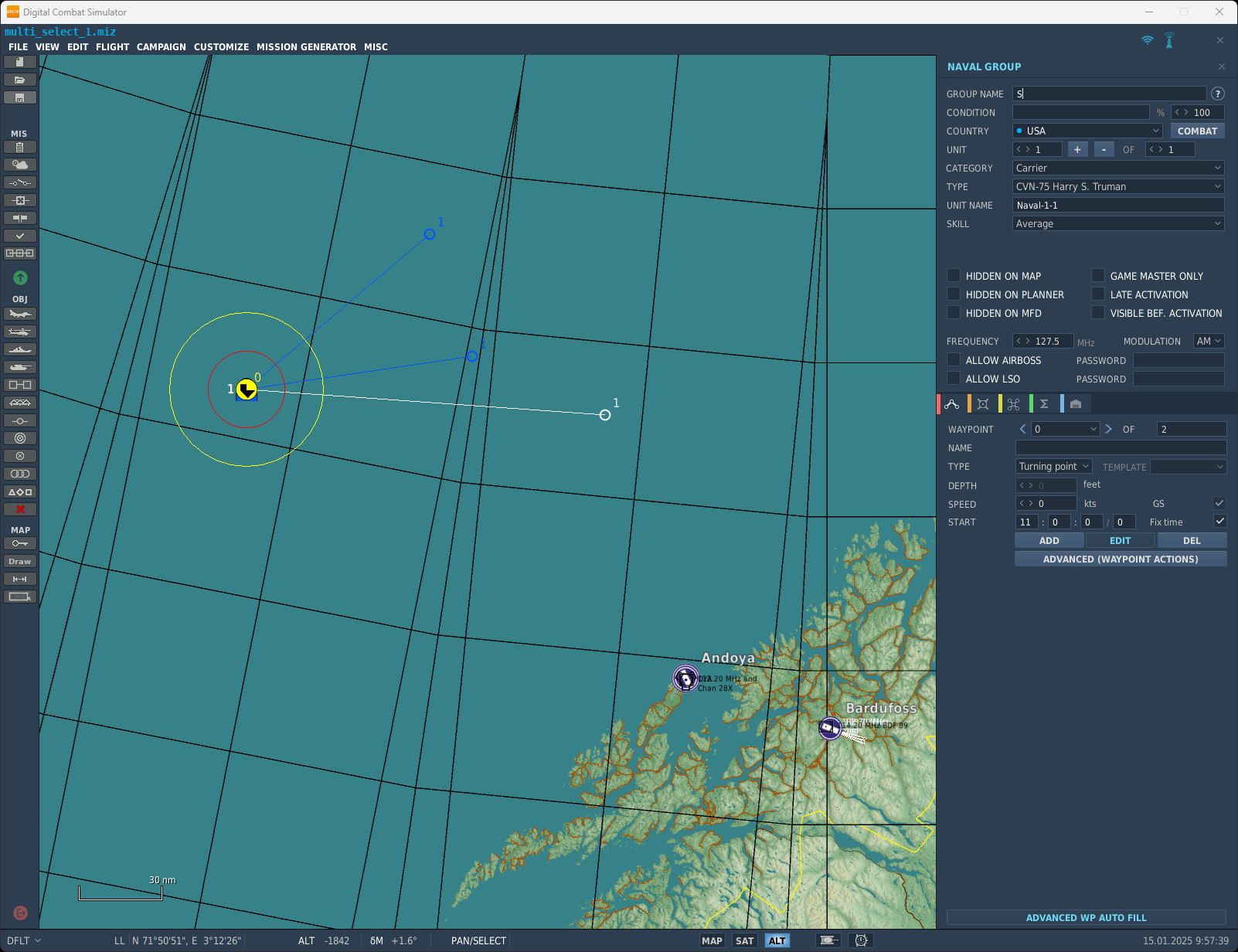
Task: Create a new mission file
Action: coord(20,62)
